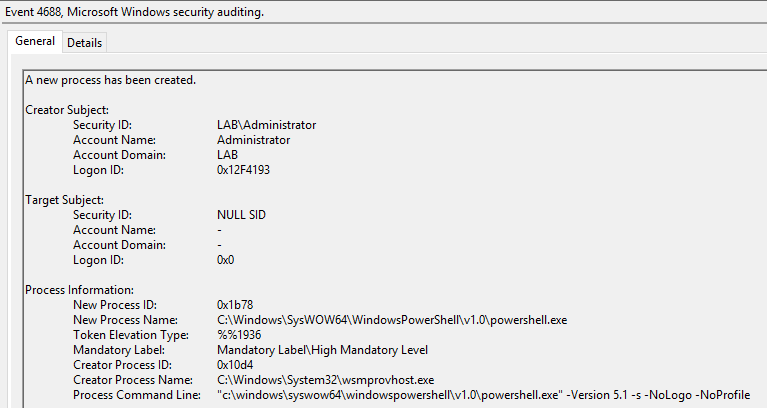Viewport: 767px width, 408px height.
Task: Click the Process Command Line value text
Action: 483,395
